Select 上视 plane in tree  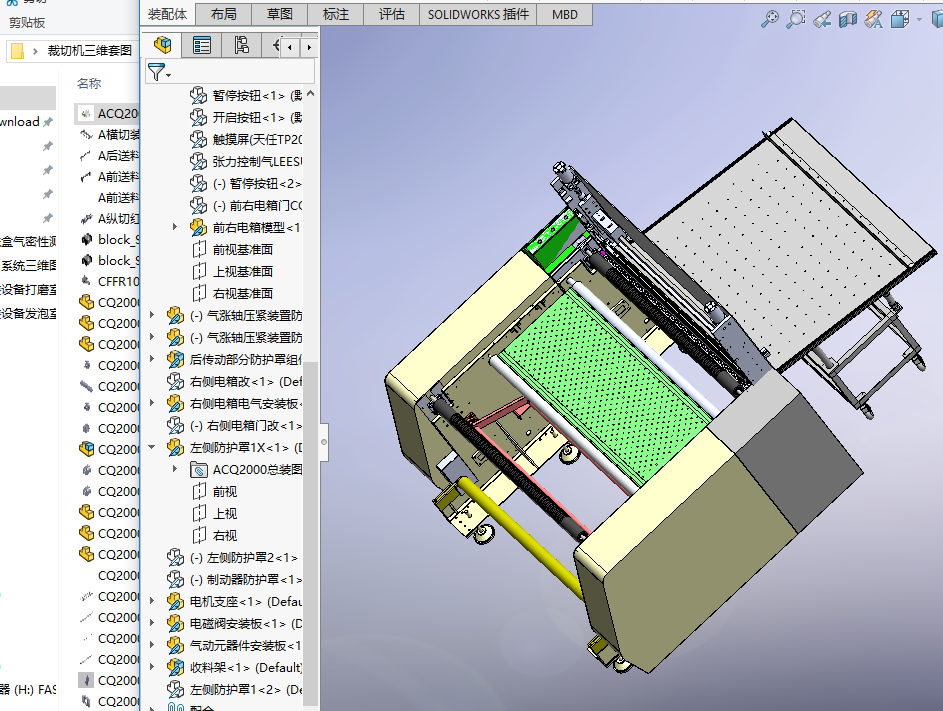pos(214,514)
